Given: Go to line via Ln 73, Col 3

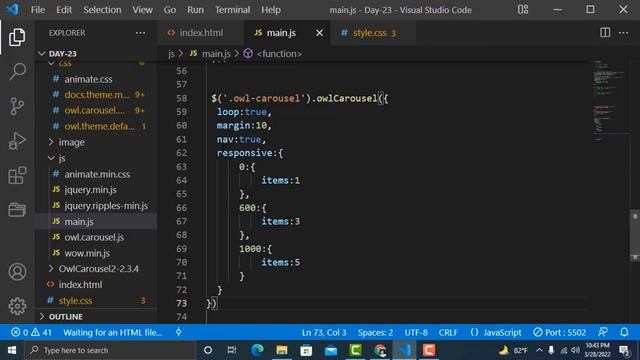Looking at the screenshot, I should click(x=324, y=332).
